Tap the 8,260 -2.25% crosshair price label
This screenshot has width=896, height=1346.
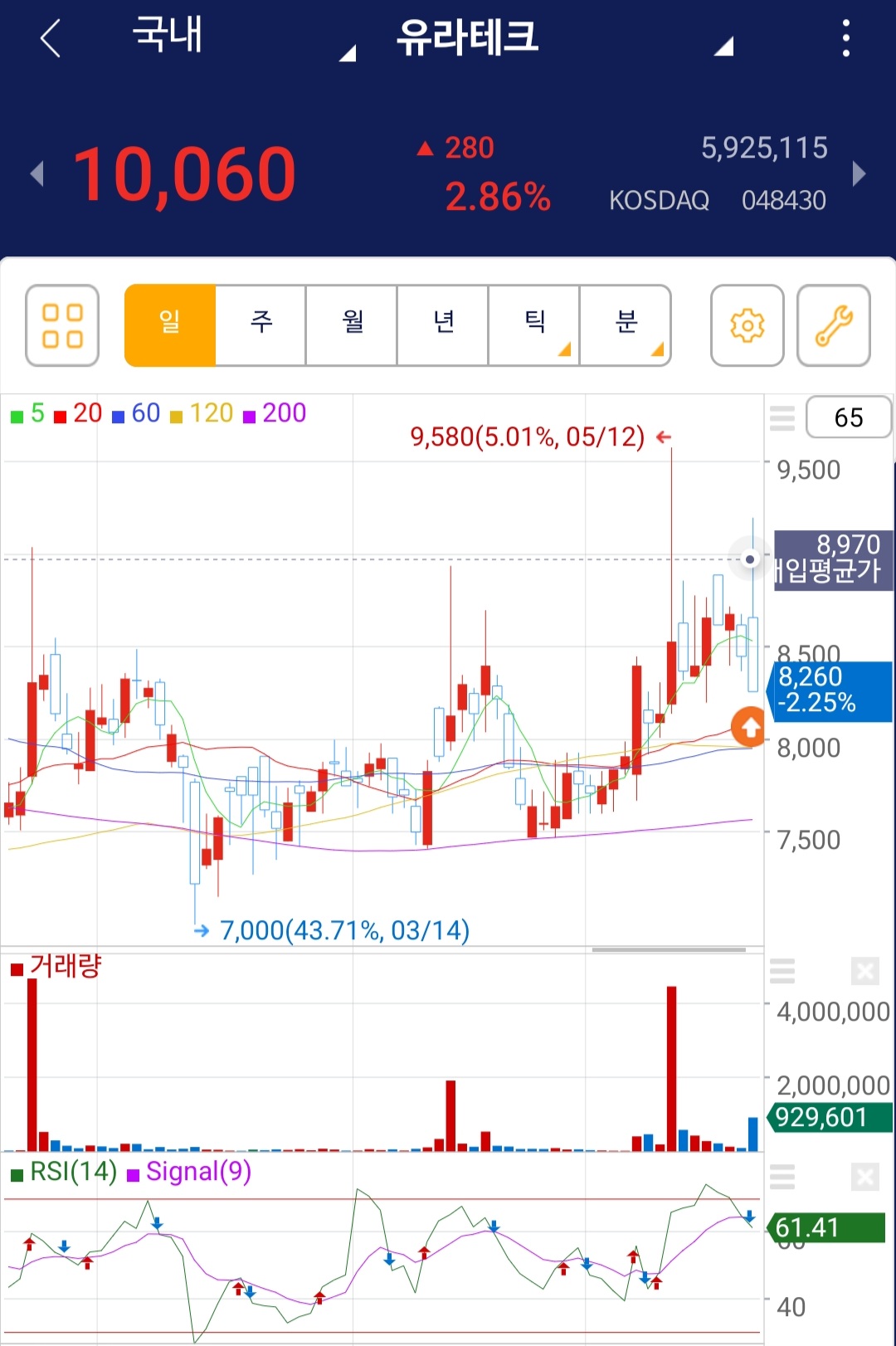pyautogui.click(x=831, y=691)
